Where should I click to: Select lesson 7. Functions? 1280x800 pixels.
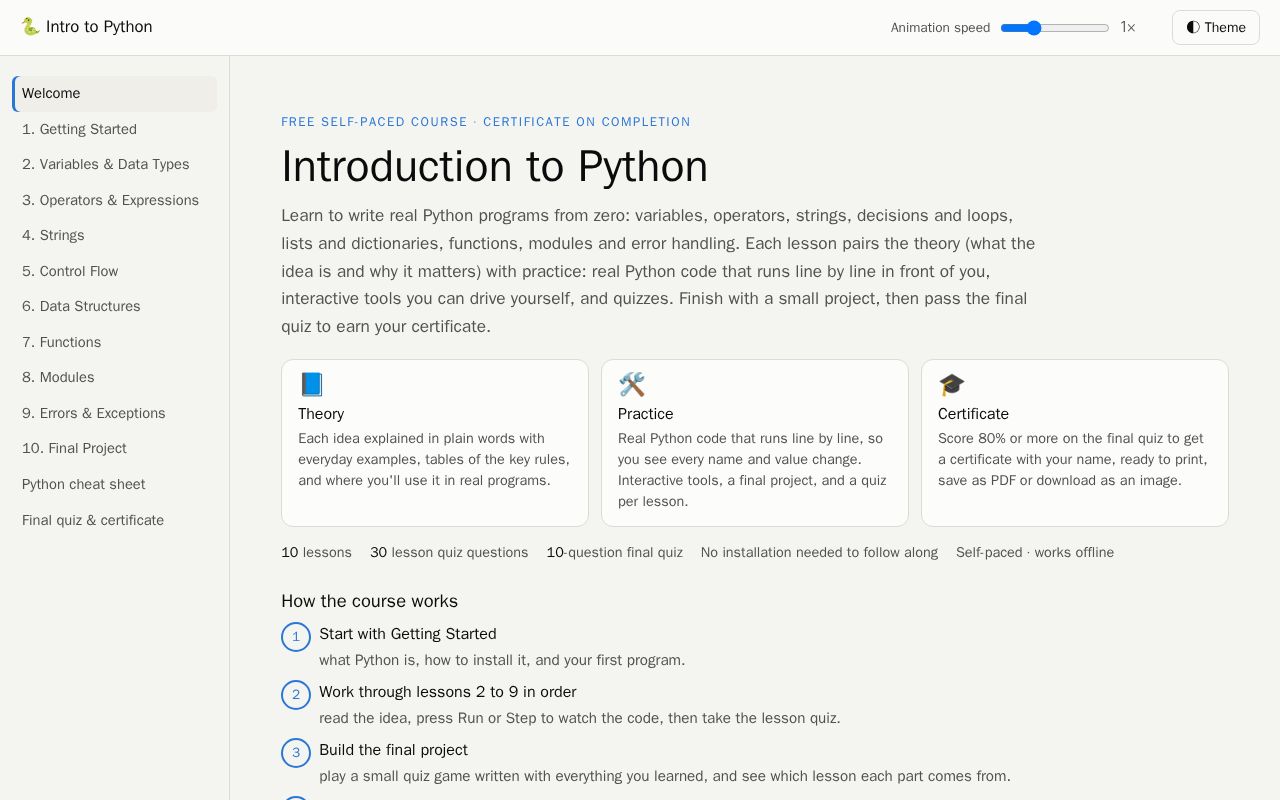(x=114, y=342)
